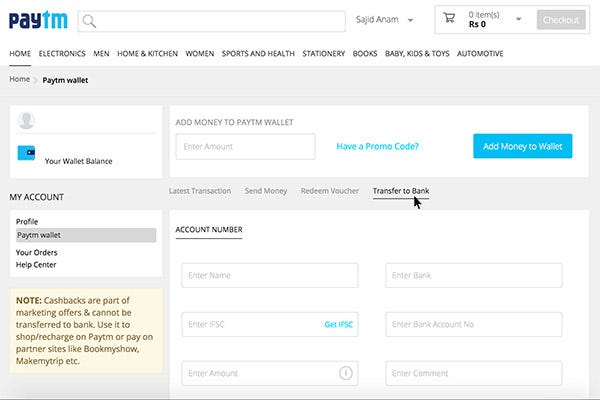Expand the cart items dropdown arrow
The height and width of the screenshot is (400, 600).
click(518, 19)
